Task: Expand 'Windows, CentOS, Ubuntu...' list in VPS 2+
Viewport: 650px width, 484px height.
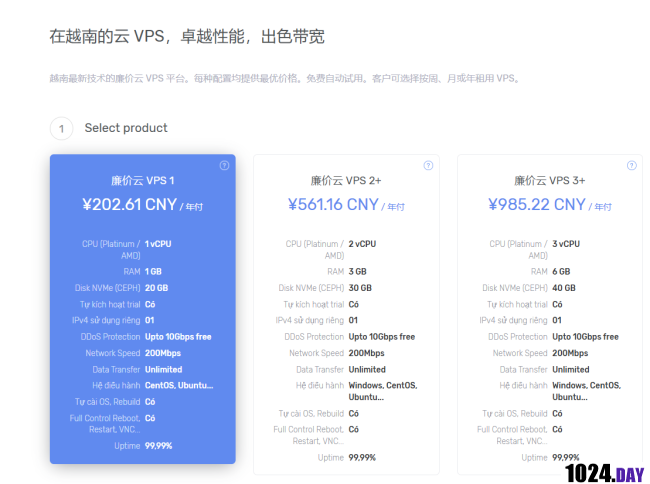Action: (382, 391)
